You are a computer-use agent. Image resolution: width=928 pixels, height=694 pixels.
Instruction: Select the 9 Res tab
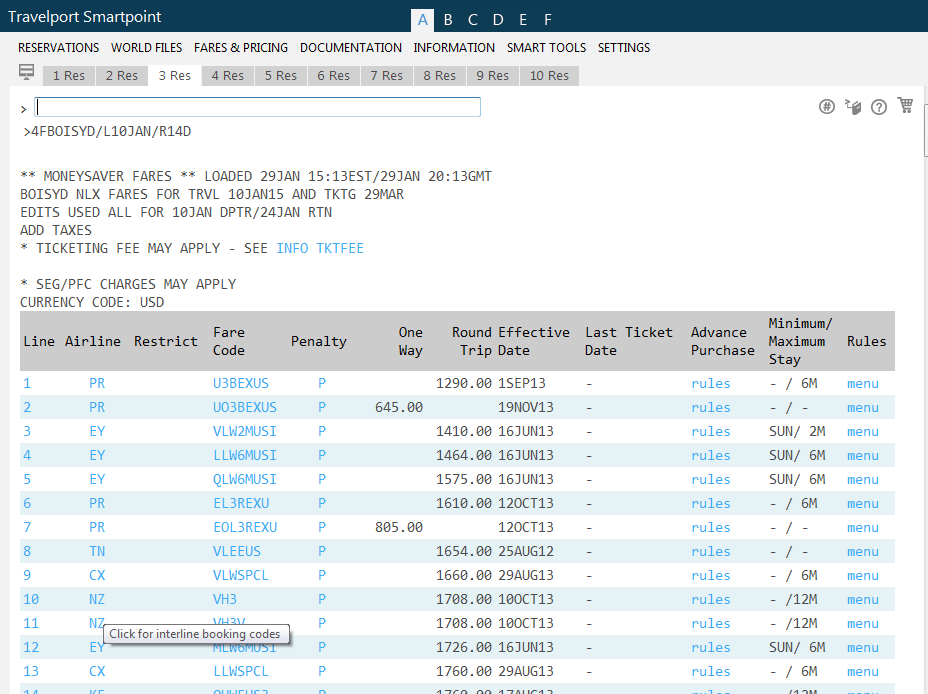click(x=492, y=76)
